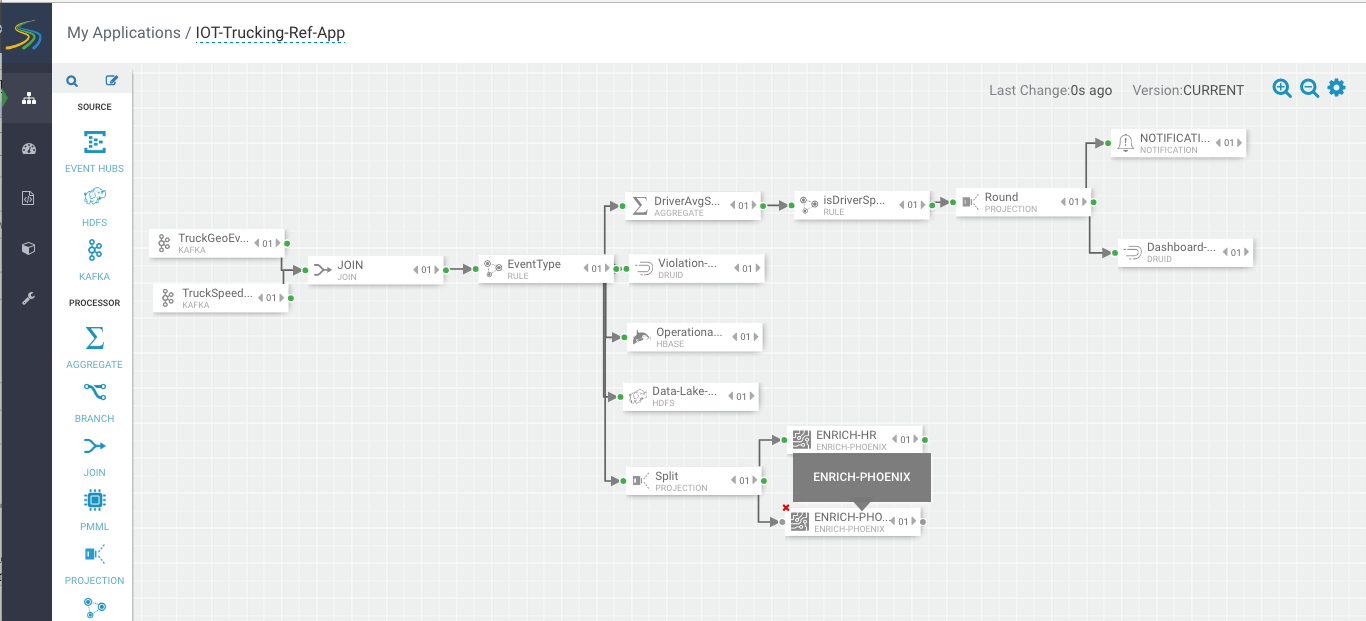Select the HDFS source icon
The image size is (1366, 621).
pyautogui.click(x=95, y=196)
